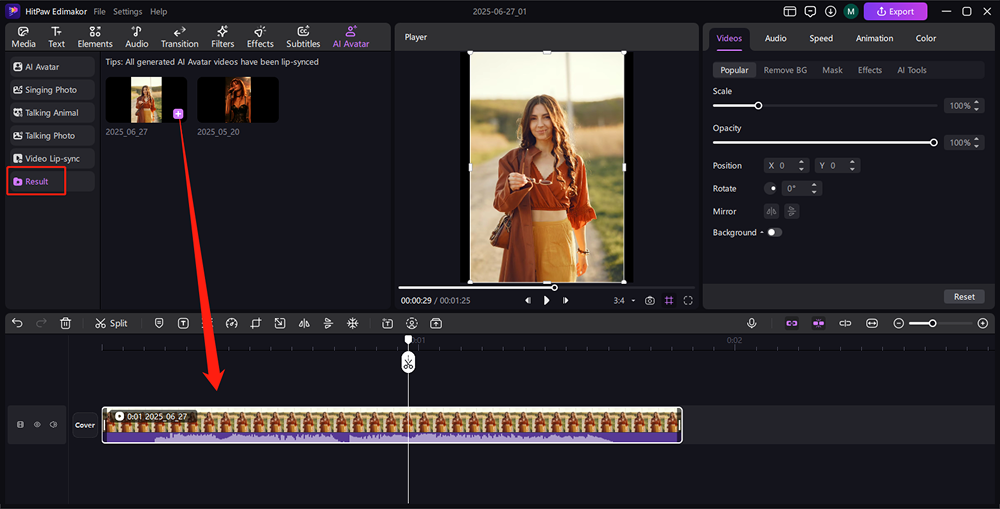Switch to the Color tab
Image resolution: width=1000 pixels, height=509 pixels.
926,38
